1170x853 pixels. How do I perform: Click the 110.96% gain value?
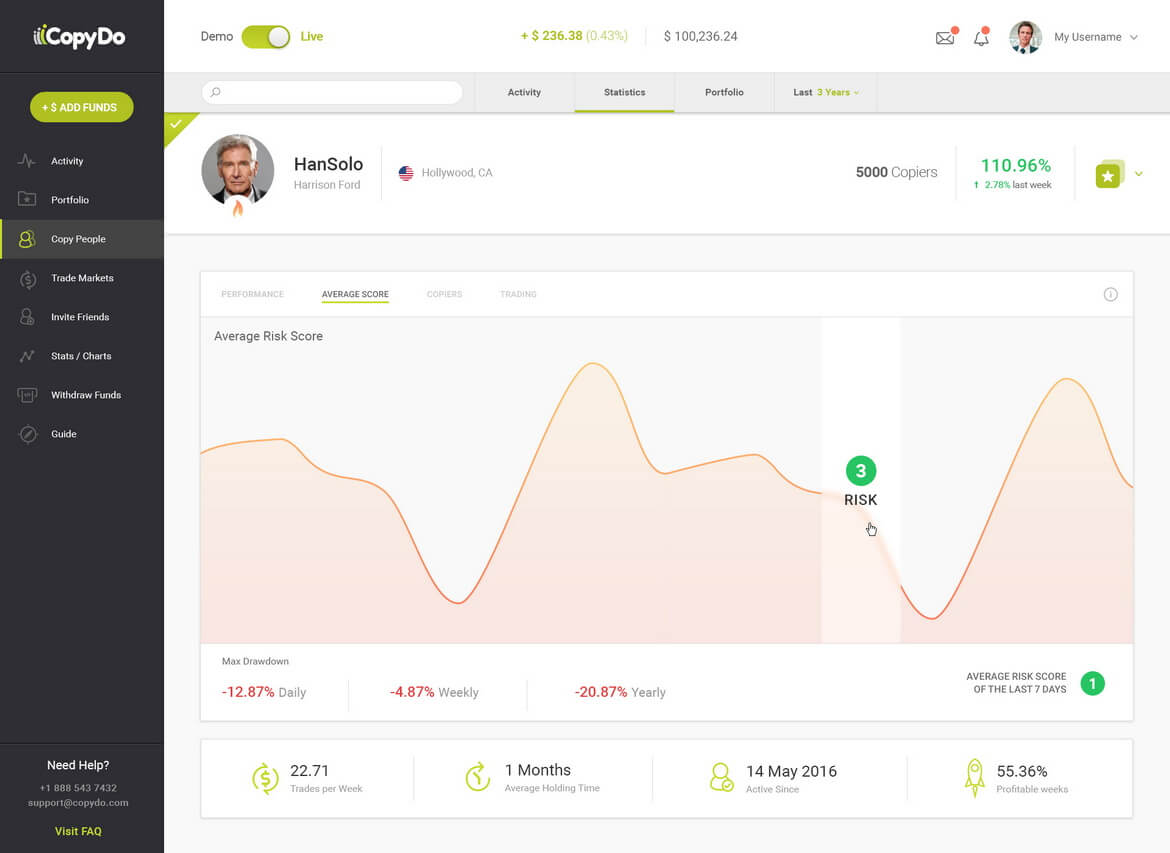click(x=1016, y=165)
